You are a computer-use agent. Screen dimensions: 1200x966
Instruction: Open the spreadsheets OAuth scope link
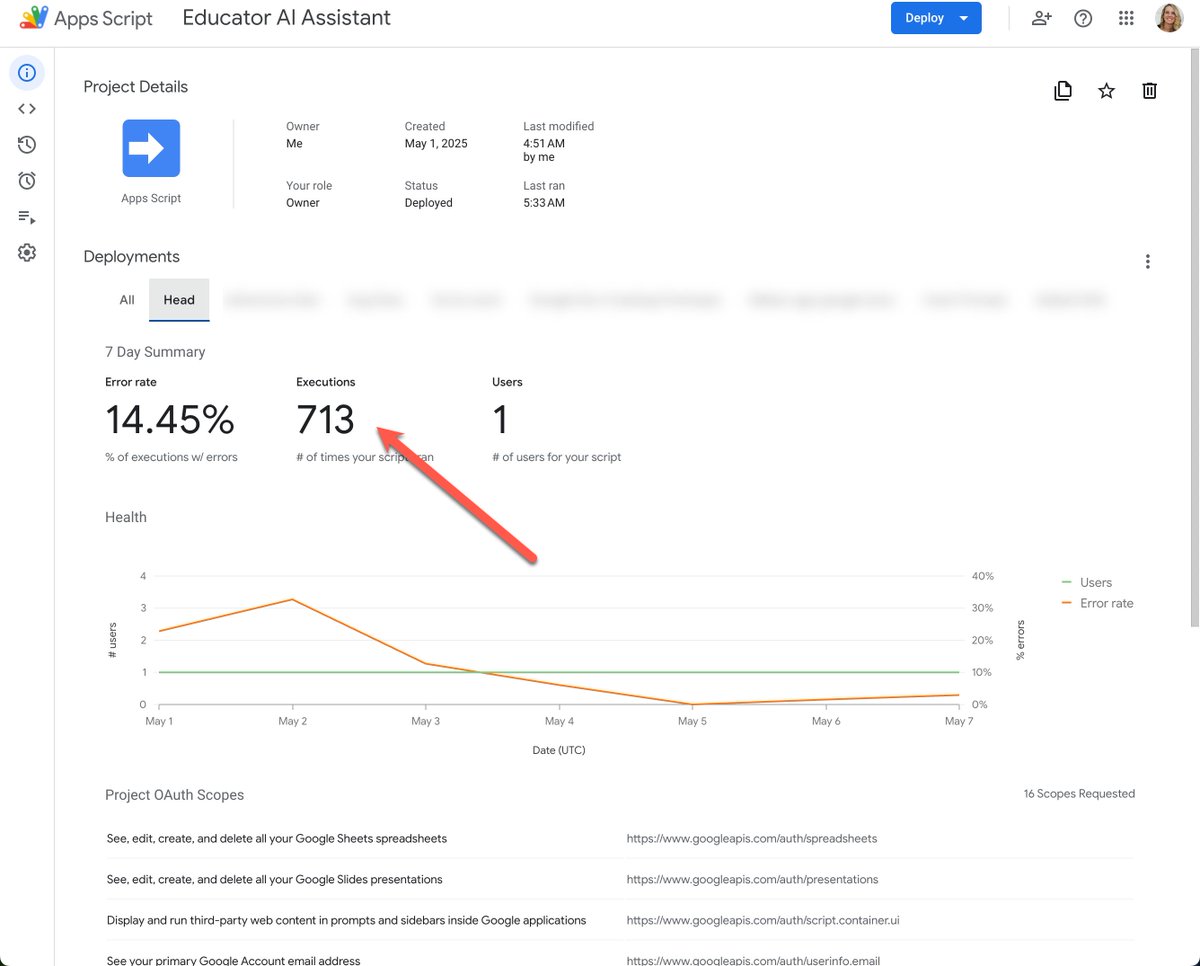751,838
